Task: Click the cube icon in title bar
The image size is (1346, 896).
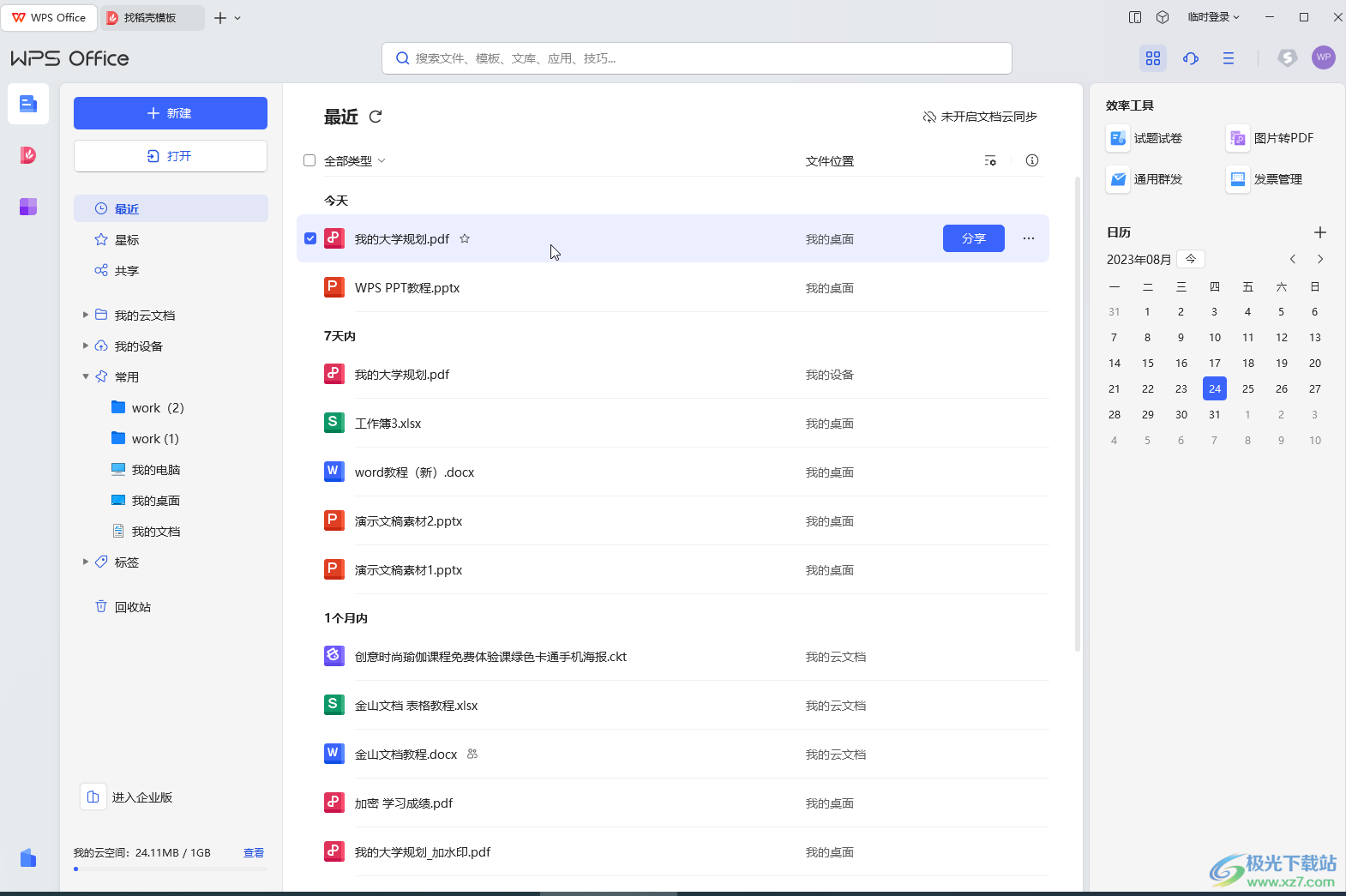Action: click(x=1163, y=17)
